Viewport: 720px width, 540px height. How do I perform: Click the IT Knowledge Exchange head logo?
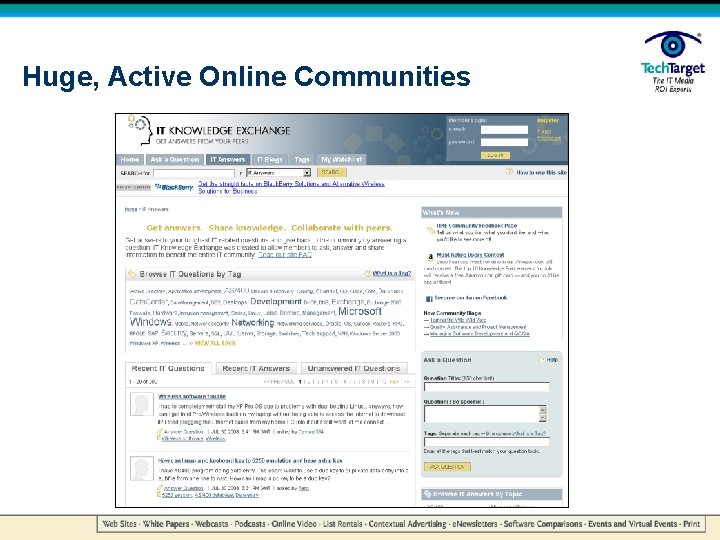coord(141,129)
